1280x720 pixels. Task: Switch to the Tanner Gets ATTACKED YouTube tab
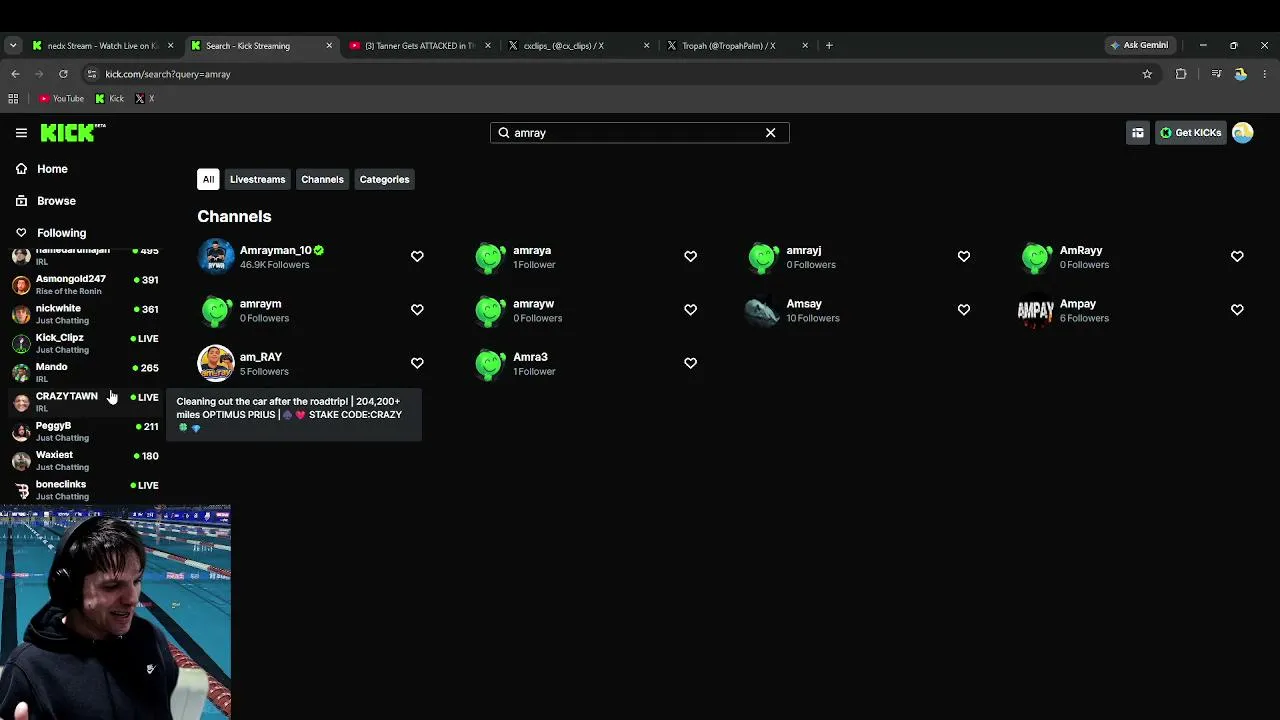419,45
